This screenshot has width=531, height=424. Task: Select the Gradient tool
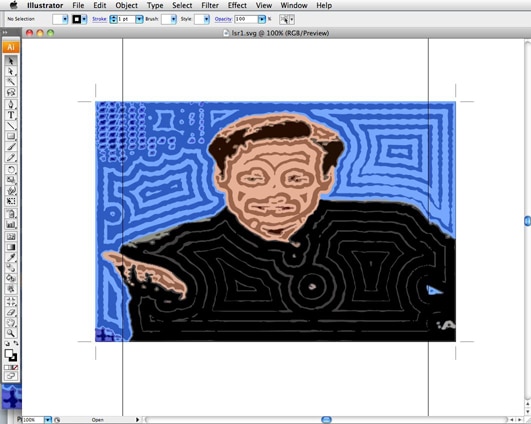tap(11, 247)
